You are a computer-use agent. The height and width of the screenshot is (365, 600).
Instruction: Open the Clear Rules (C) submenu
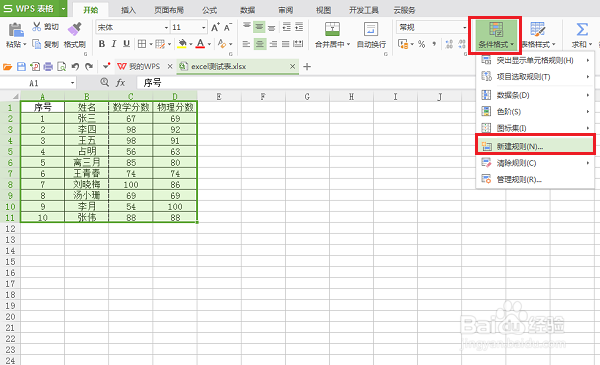pyautogui.click(x=535, y=163)
